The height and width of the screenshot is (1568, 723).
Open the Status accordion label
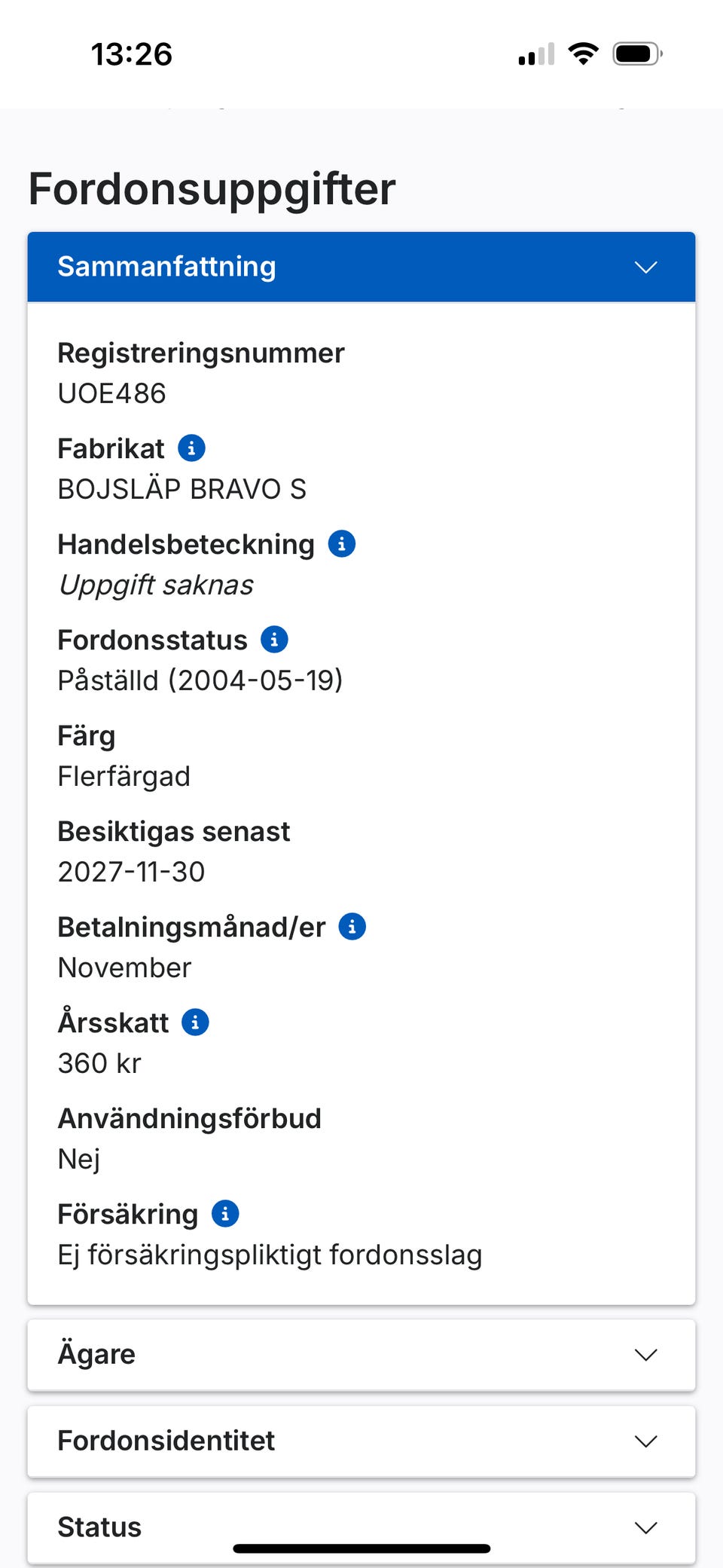[99, 1527]
